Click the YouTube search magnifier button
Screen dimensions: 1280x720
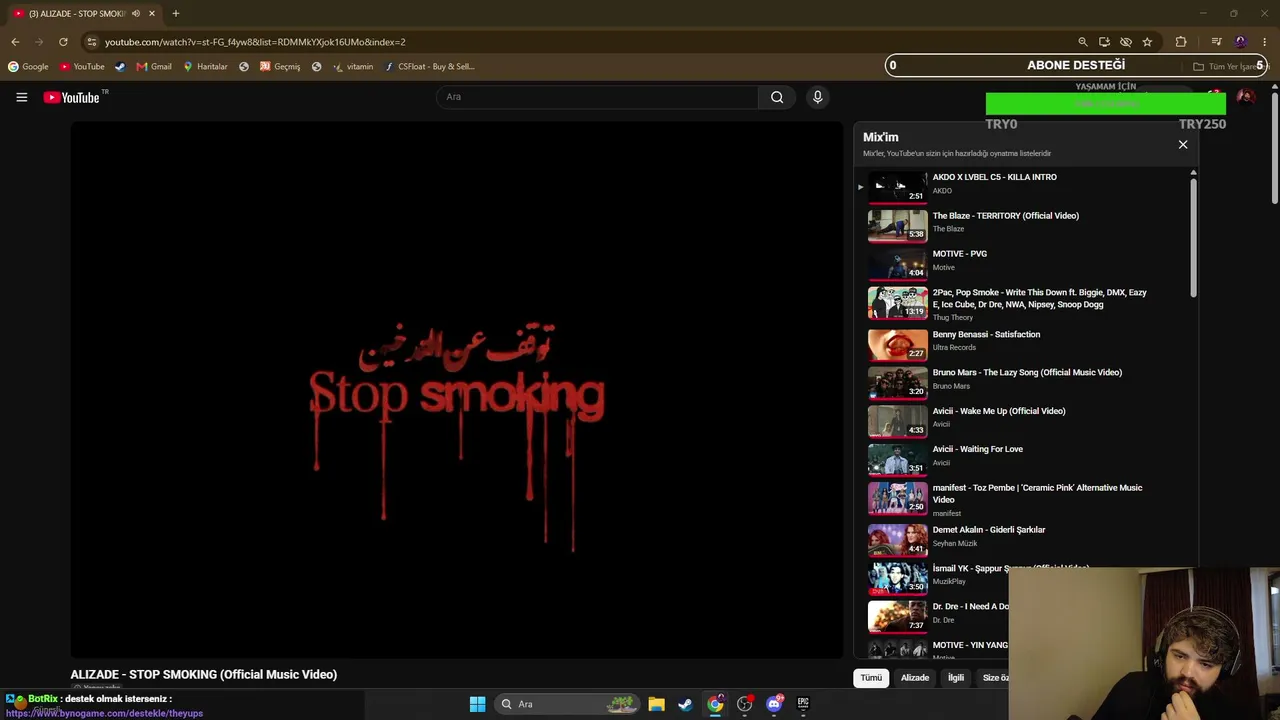coord(777,97)
